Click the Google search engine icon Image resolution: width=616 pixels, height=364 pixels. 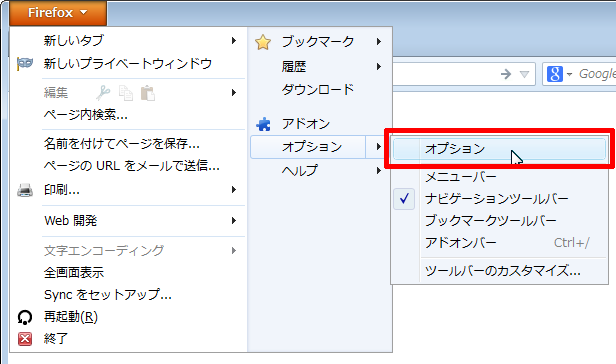point(555,74)
